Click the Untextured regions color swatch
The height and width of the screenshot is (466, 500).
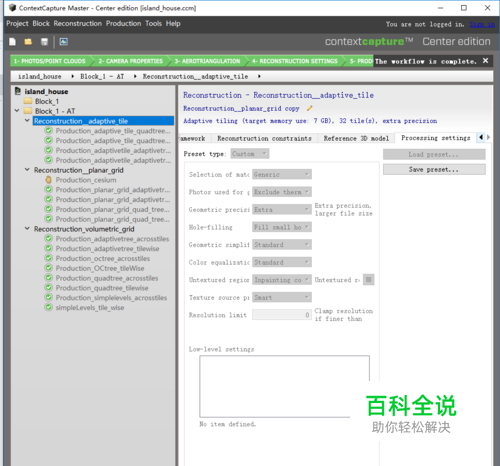[x=368, y=280]
